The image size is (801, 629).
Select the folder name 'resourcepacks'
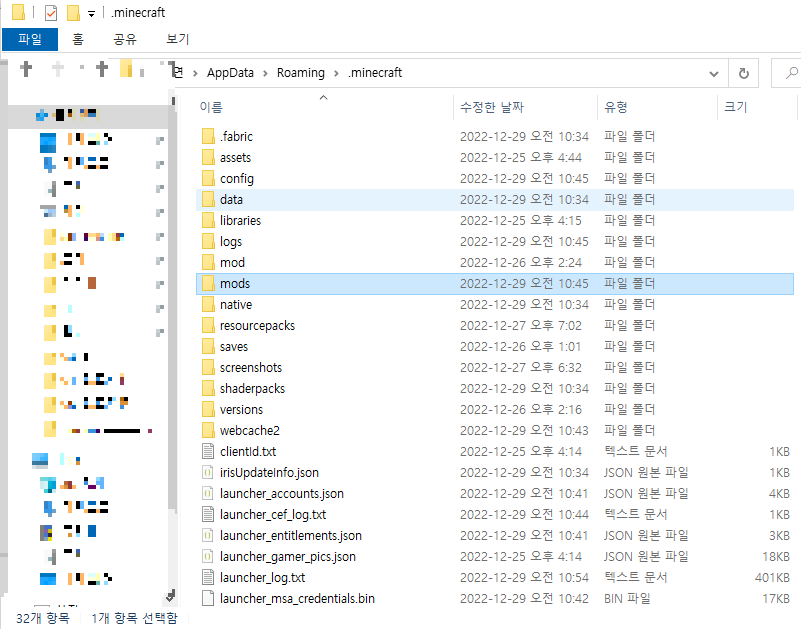point(257,325)
